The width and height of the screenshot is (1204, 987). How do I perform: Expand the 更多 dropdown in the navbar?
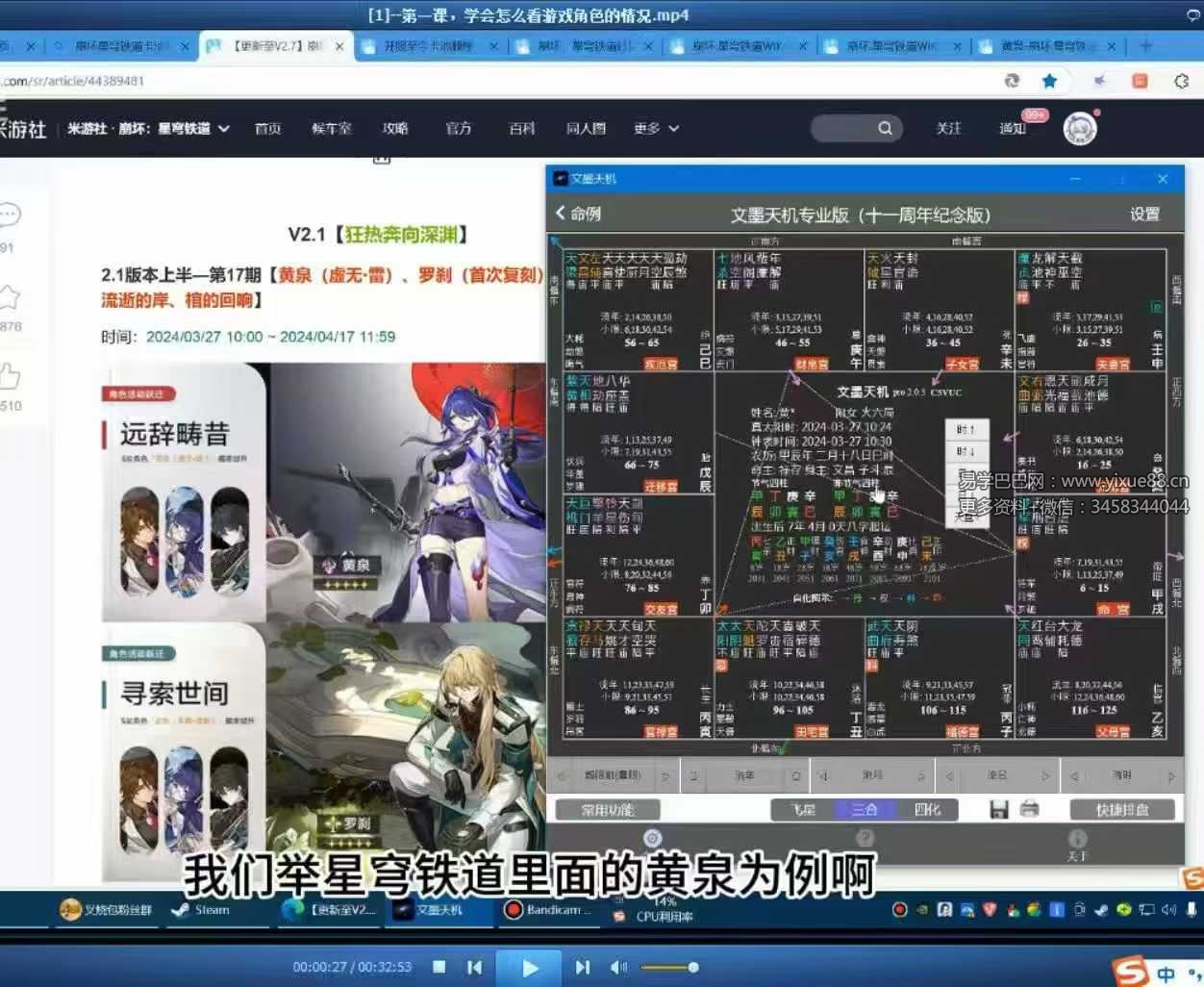click(x=655, y=128)
